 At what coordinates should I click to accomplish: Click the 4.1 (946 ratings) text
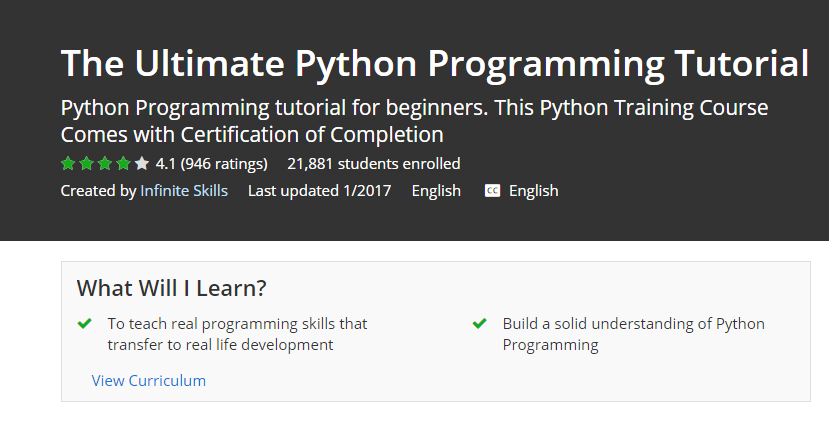pos(211,164)
